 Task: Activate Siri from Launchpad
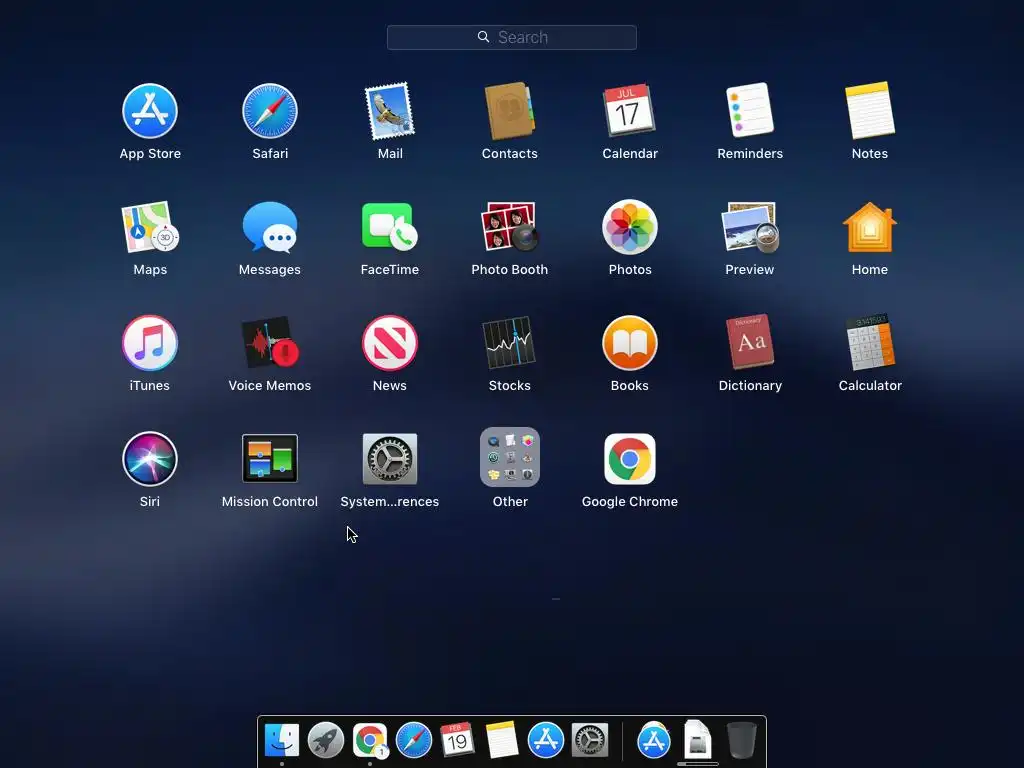(x=150, y=458)
